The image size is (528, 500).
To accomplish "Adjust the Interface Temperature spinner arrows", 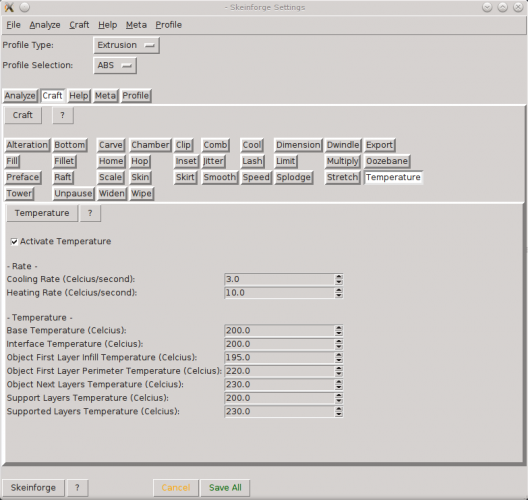I will 339,344.
